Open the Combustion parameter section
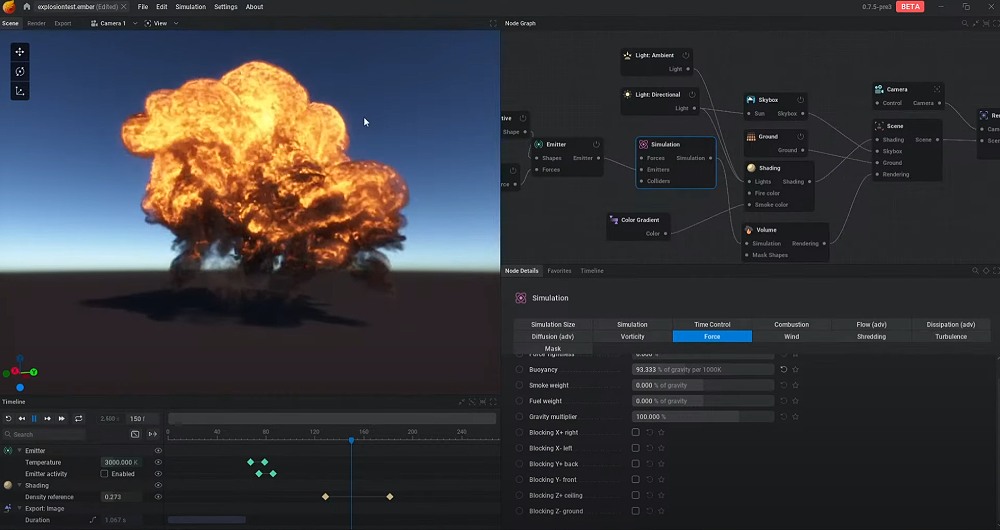Viewport: 1000px width, 530px height. [791, 325]
